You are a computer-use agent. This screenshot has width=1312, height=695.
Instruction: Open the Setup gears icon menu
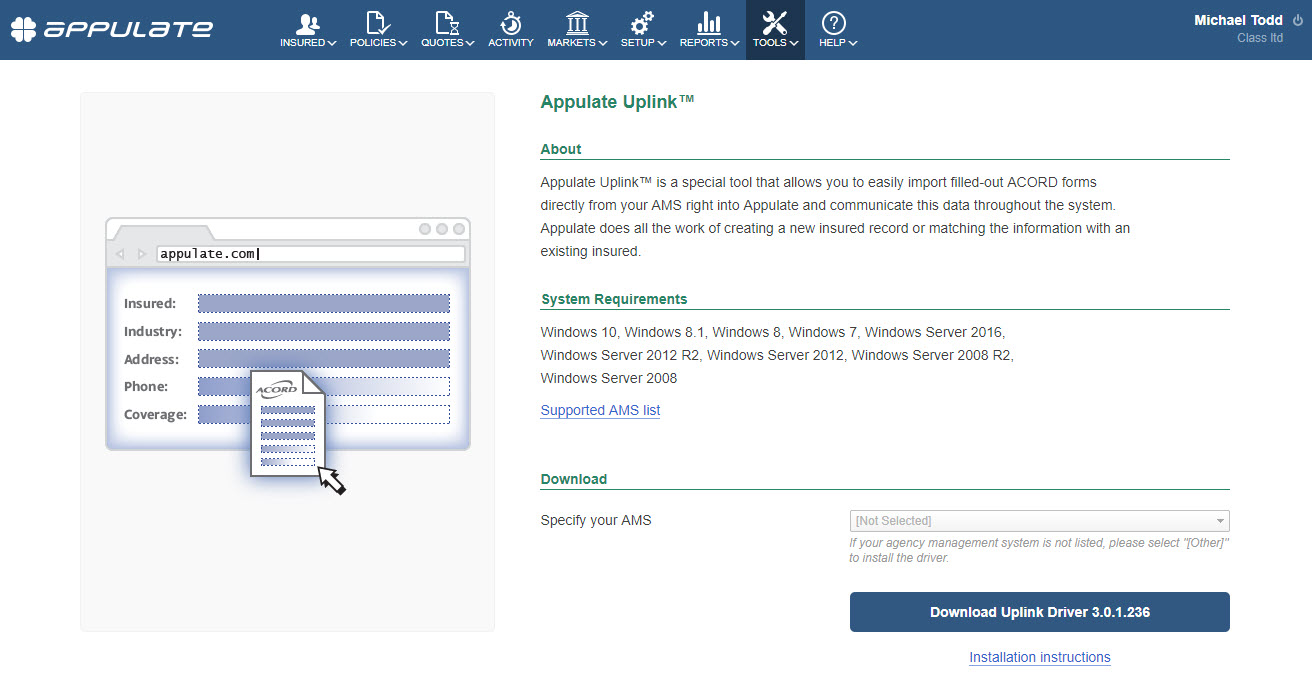coord(643,24)
